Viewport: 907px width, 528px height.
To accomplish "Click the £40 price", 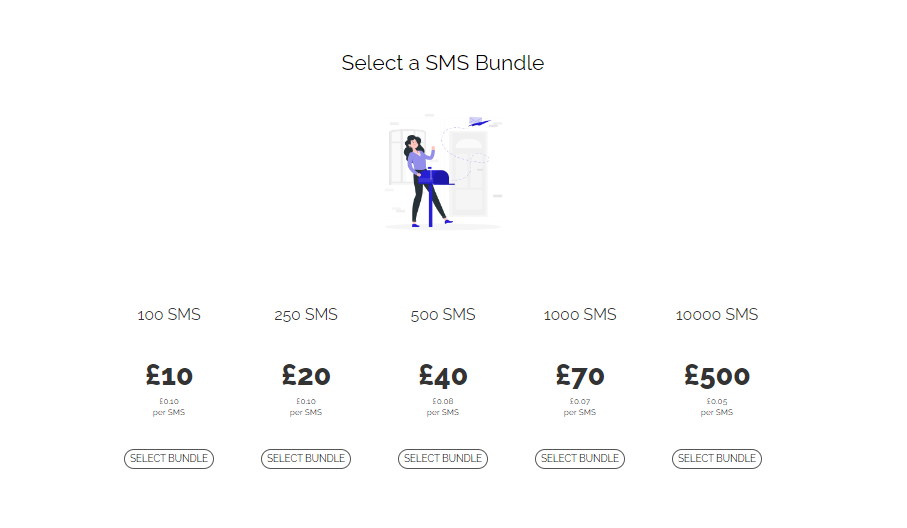I will tap(443, 376).
